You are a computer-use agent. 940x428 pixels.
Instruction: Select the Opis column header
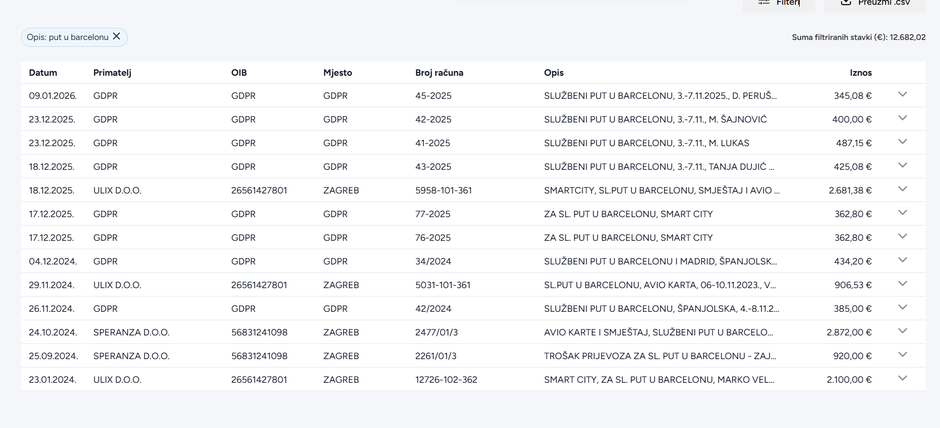pos(554,73)
